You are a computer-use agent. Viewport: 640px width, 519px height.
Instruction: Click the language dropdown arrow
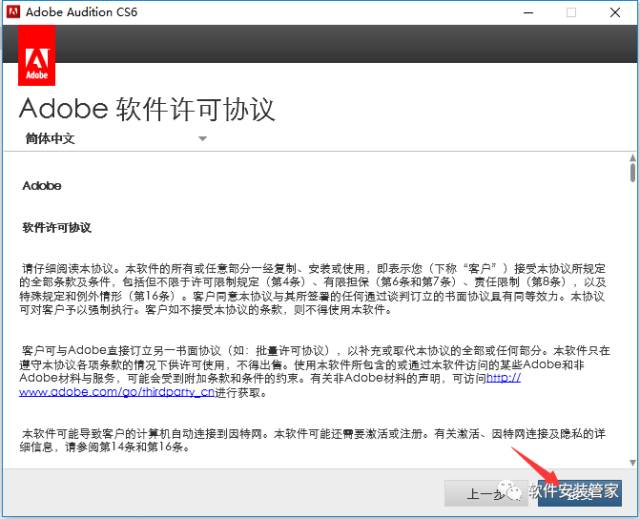[202, 138]
